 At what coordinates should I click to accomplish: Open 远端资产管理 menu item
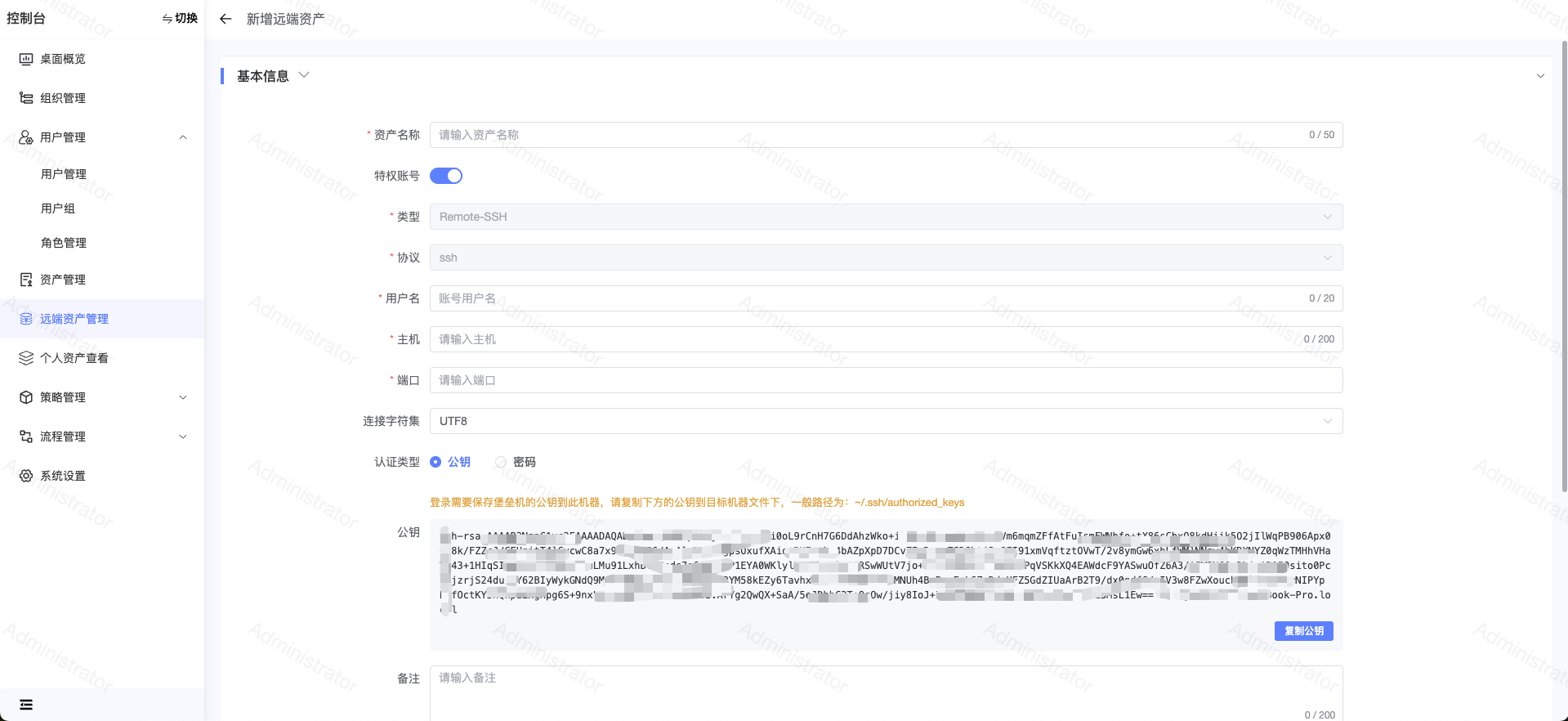[x=102, y=319]
